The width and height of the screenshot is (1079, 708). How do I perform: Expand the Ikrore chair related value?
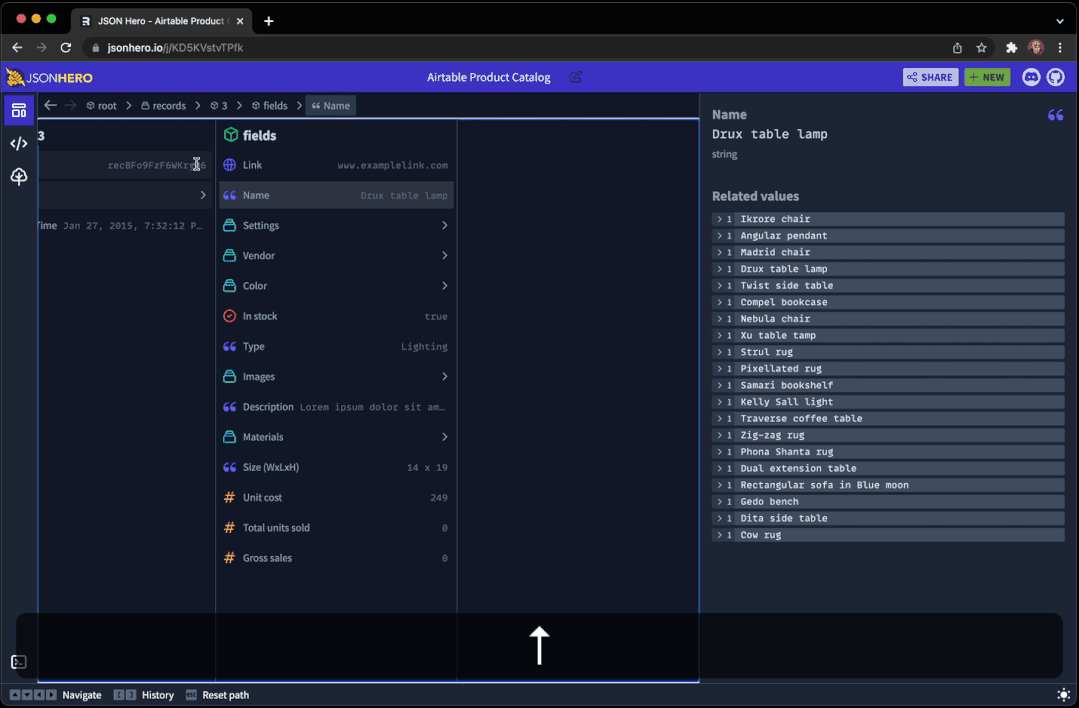[x=719, y=218]
